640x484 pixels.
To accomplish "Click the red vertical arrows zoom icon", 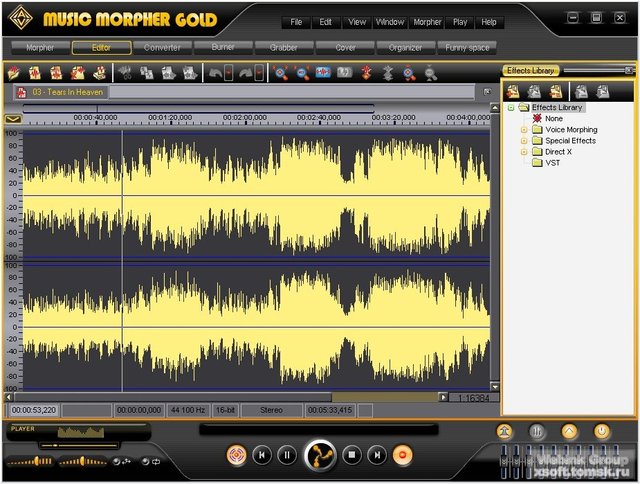I will [367, 73].
